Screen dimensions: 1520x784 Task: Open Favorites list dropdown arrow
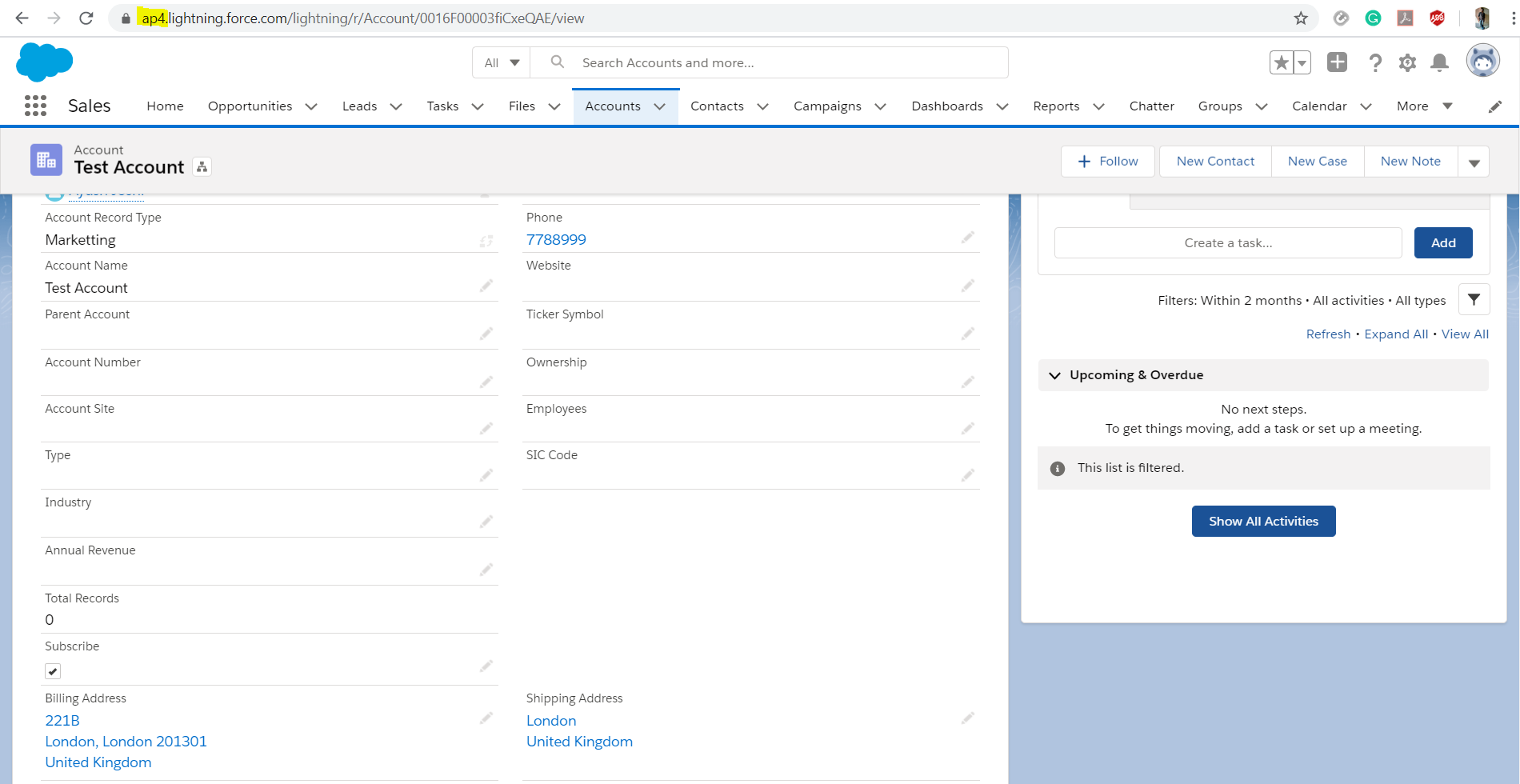click(x=1302, y=62)
